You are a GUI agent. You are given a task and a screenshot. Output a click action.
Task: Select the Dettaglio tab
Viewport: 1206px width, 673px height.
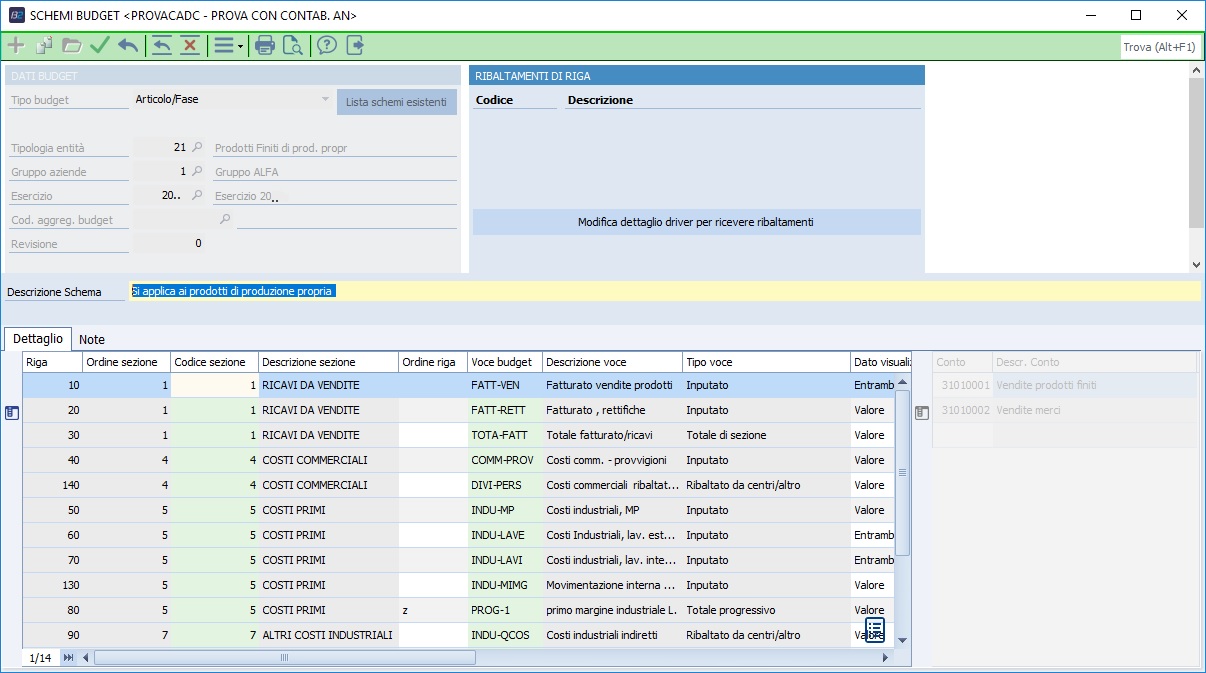38,339
